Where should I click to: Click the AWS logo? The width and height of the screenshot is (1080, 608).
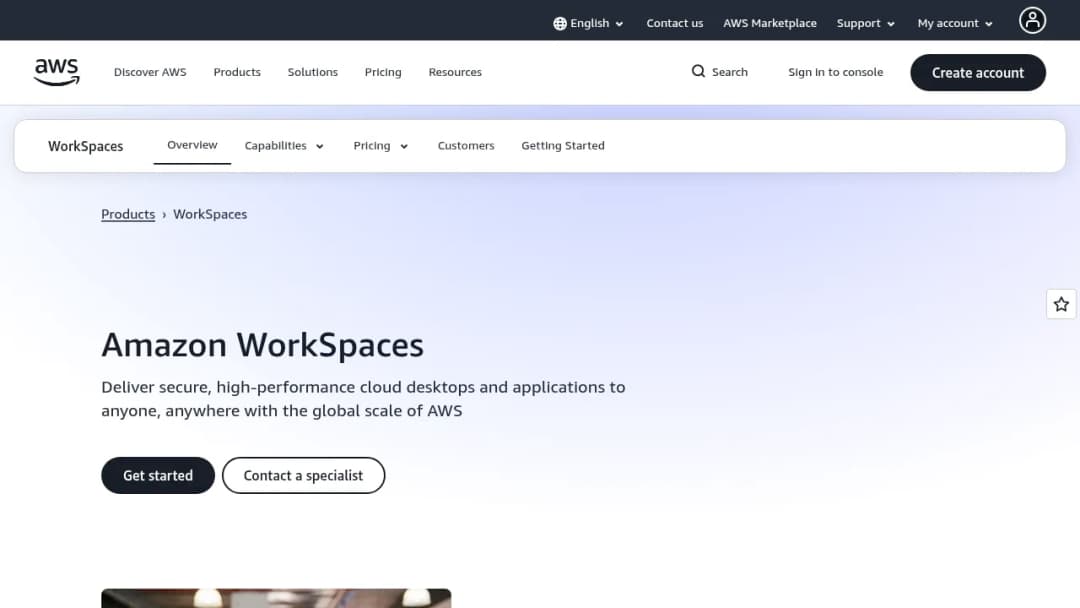point(56,72)
